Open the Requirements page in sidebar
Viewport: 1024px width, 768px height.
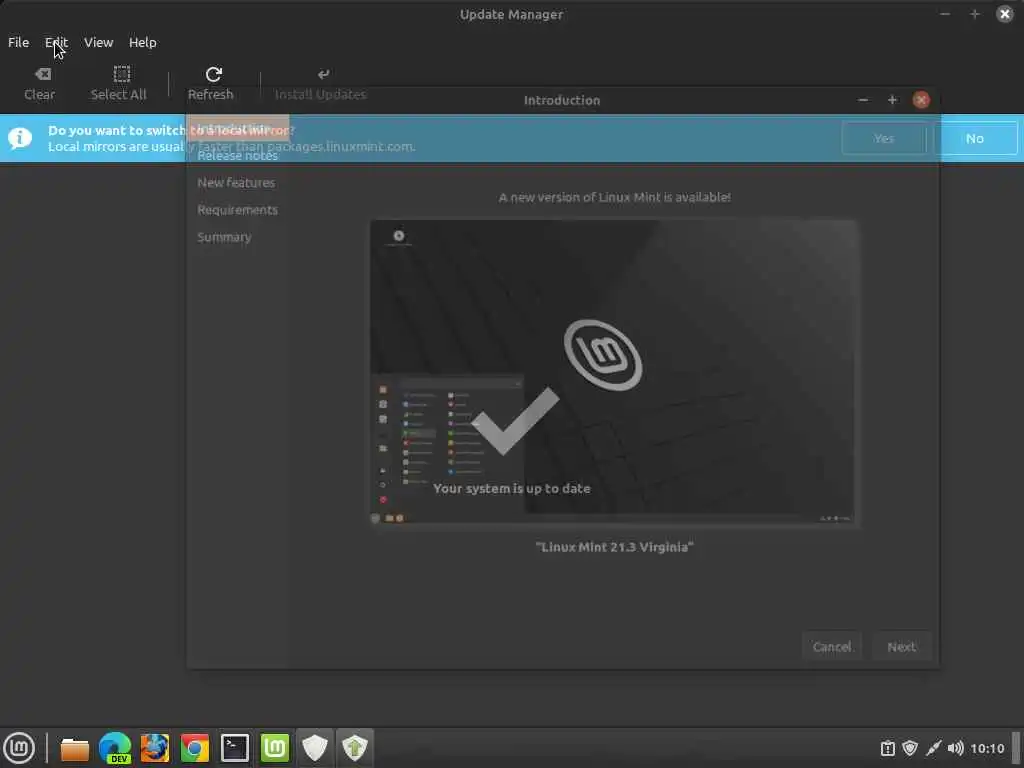(x=238, y=210)
